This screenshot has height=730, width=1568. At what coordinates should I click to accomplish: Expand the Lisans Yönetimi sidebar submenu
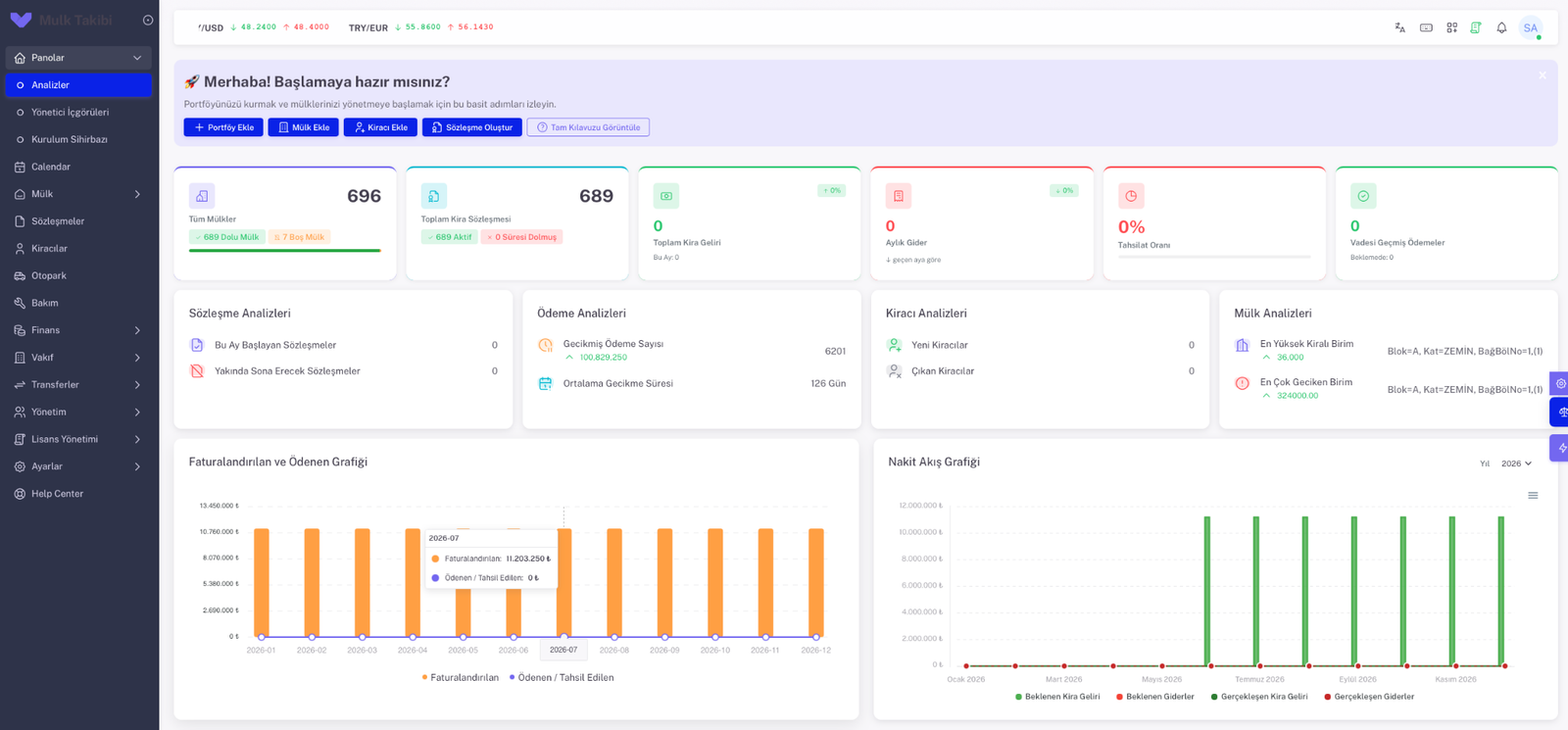coord(78,439)
